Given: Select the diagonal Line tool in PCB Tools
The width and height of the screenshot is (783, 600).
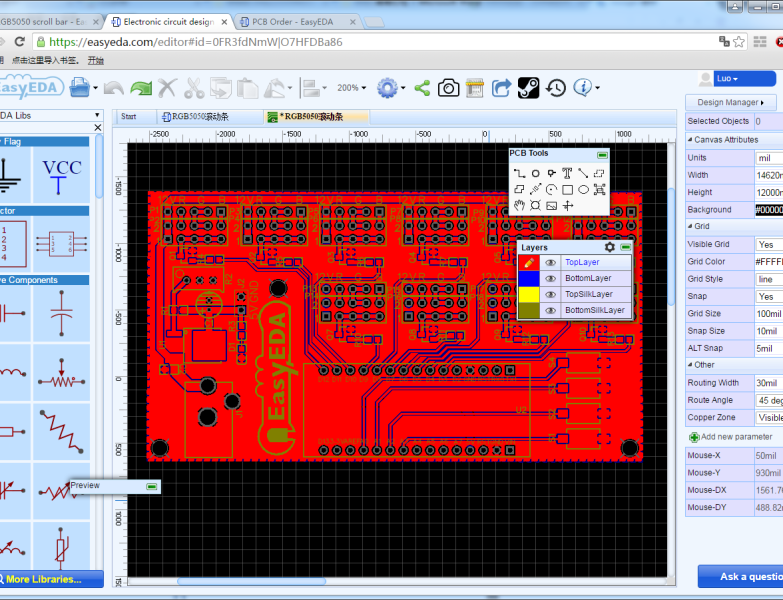Looking at the screenshot, I should (x=583, y=174).
